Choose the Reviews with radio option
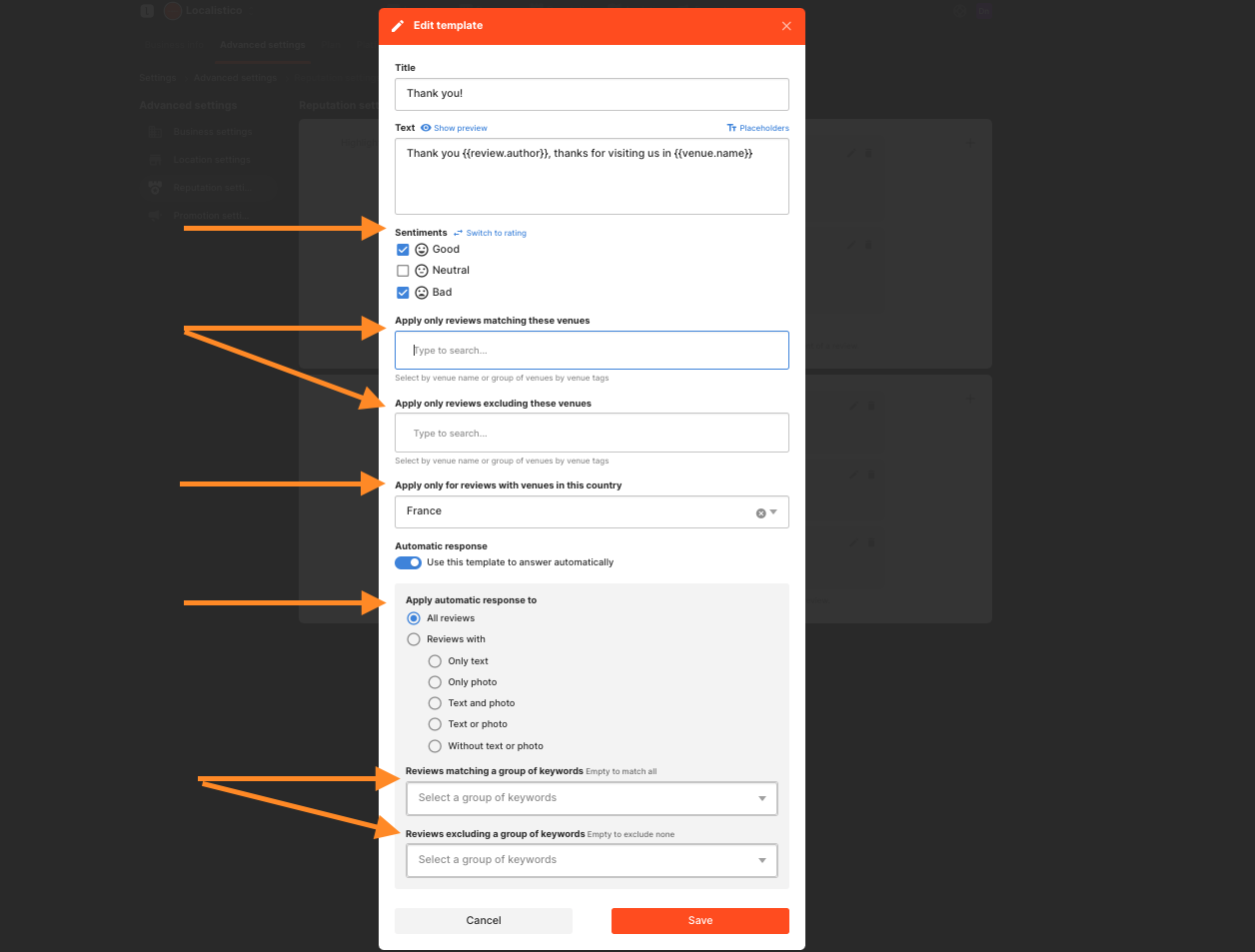The width and height of the screenshot is (1255, 952). pos(414,639)
